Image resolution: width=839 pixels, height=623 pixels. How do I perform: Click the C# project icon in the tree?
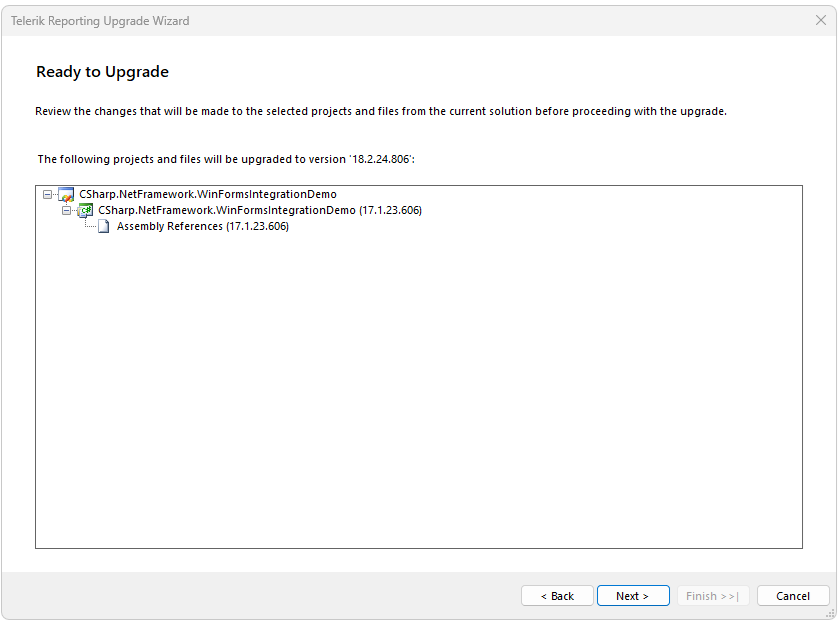[x=86, y=210]
